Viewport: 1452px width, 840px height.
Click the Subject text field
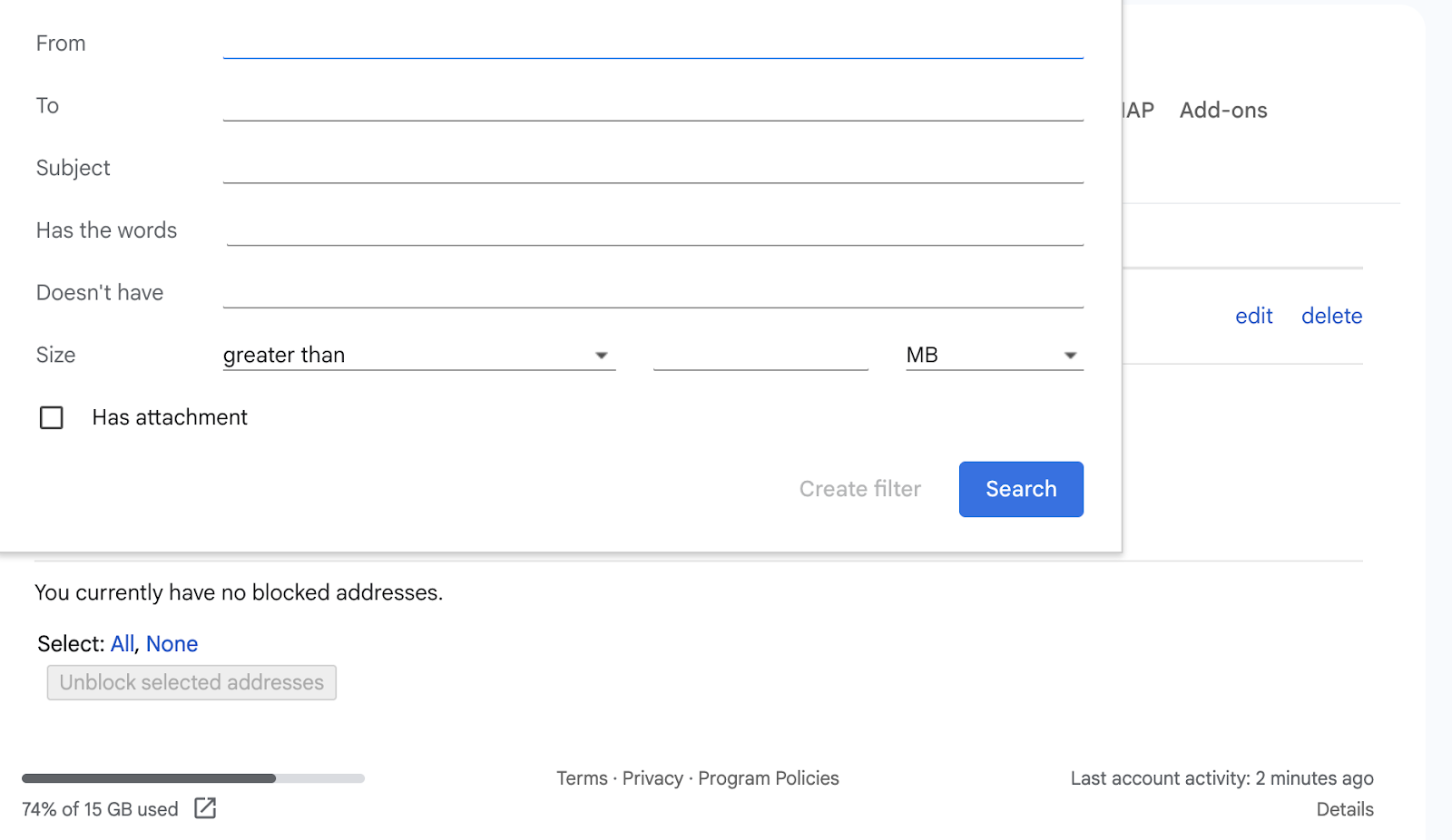652,168
